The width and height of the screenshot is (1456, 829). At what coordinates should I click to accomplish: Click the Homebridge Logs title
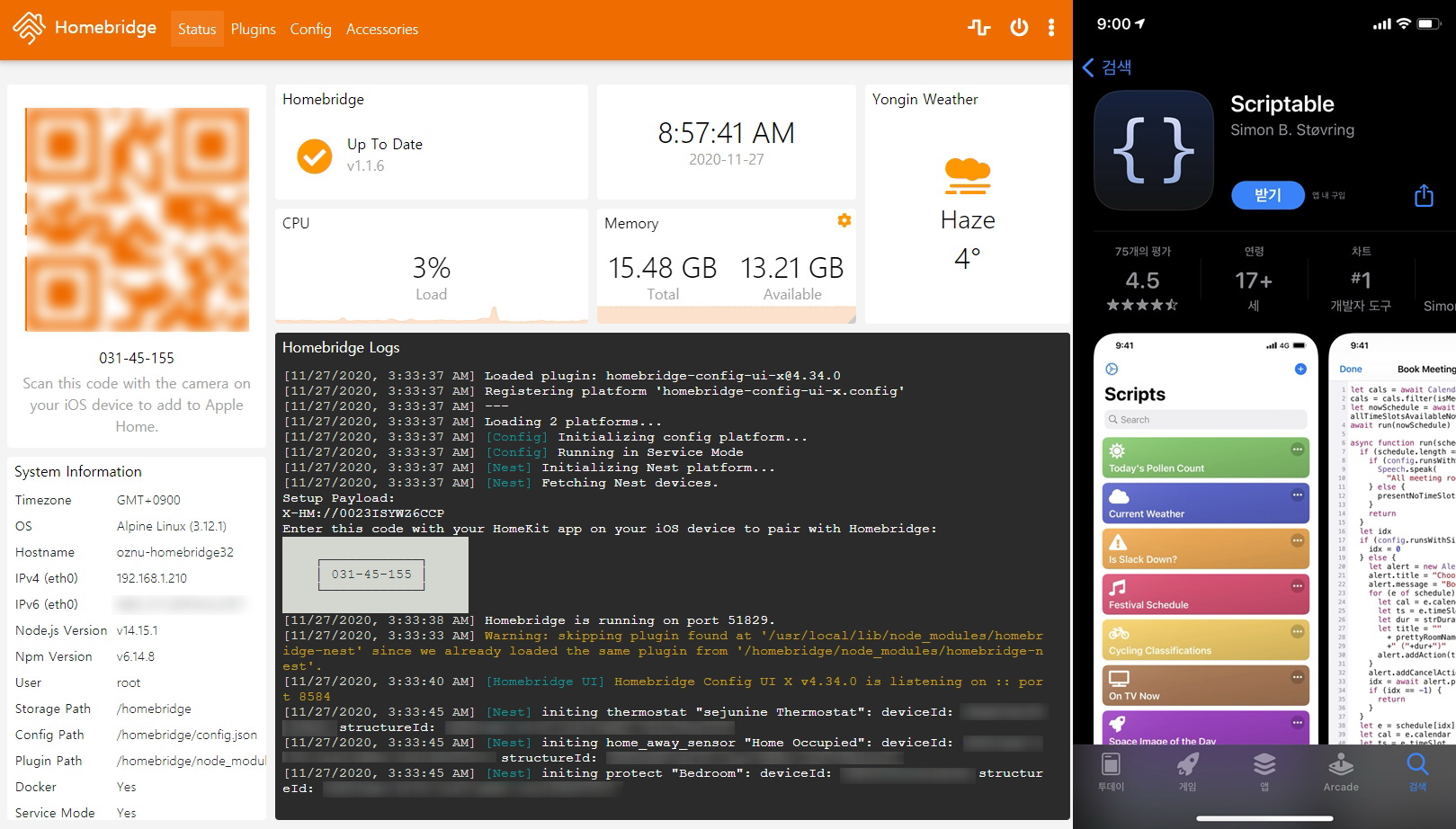341,347
